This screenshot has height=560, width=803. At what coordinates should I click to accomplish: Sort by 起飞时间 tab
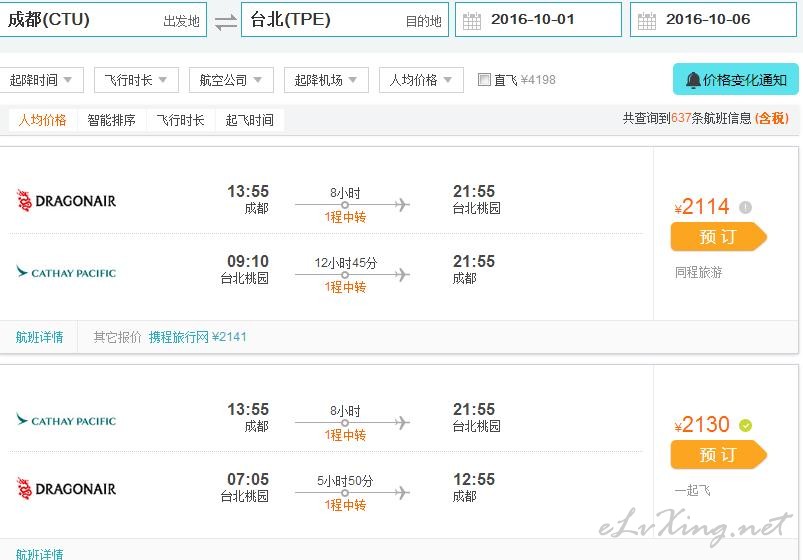point(250,120)
